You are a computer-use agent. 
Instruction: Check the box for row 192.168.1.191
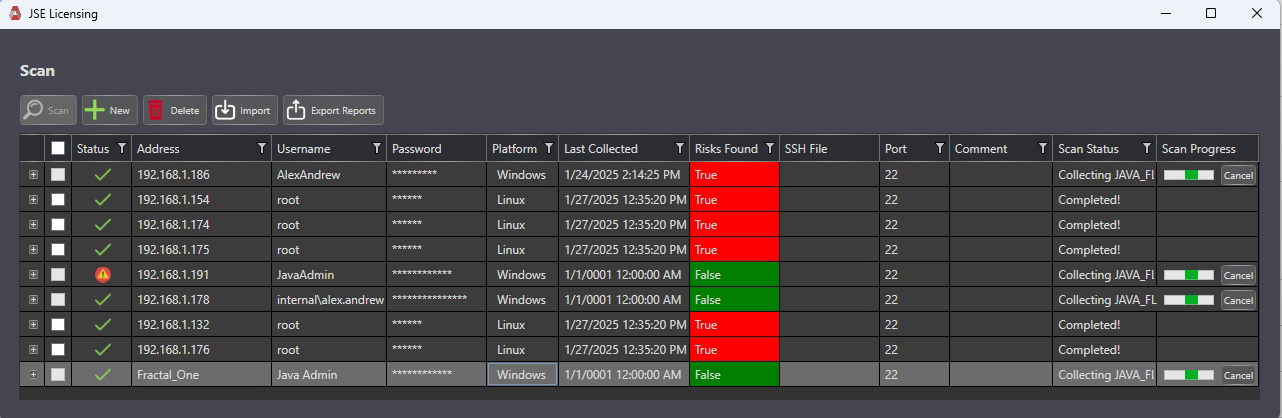point(58,275)
